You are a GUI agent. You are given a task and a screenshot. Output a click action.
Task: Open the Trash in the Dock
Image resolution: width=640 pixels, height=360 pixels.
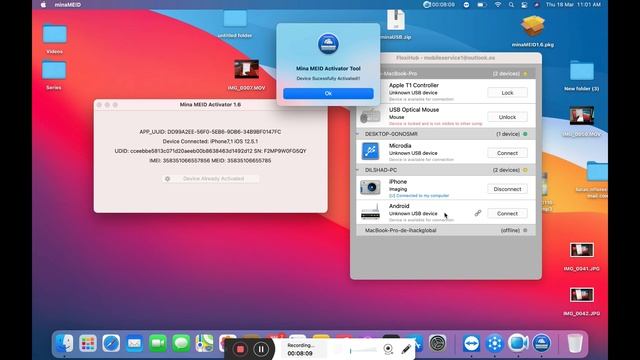point(575,343)
